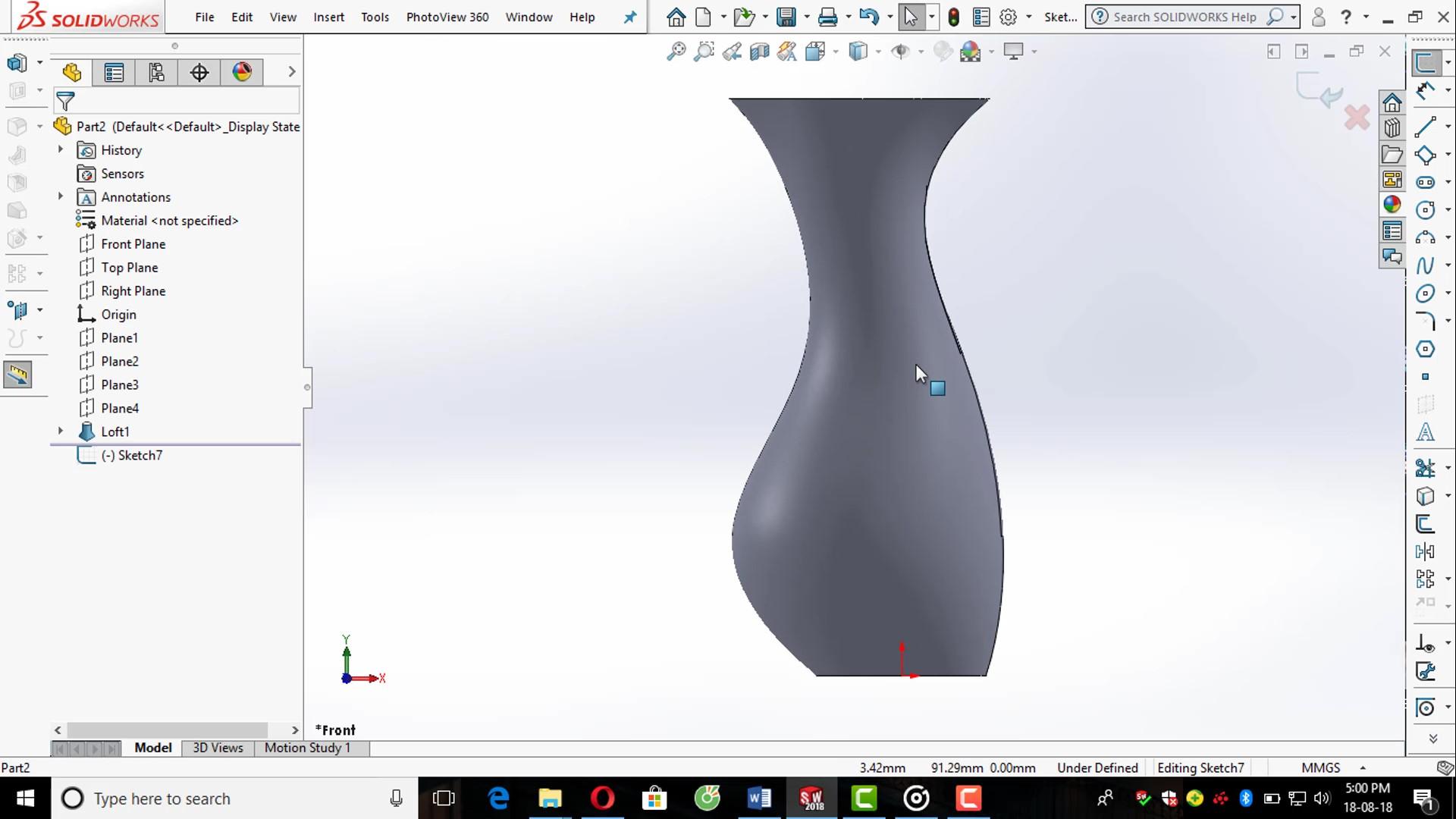Select the Zoom to Fit tool
Screen dimensions: 1456x819
(x=676, y=51)
